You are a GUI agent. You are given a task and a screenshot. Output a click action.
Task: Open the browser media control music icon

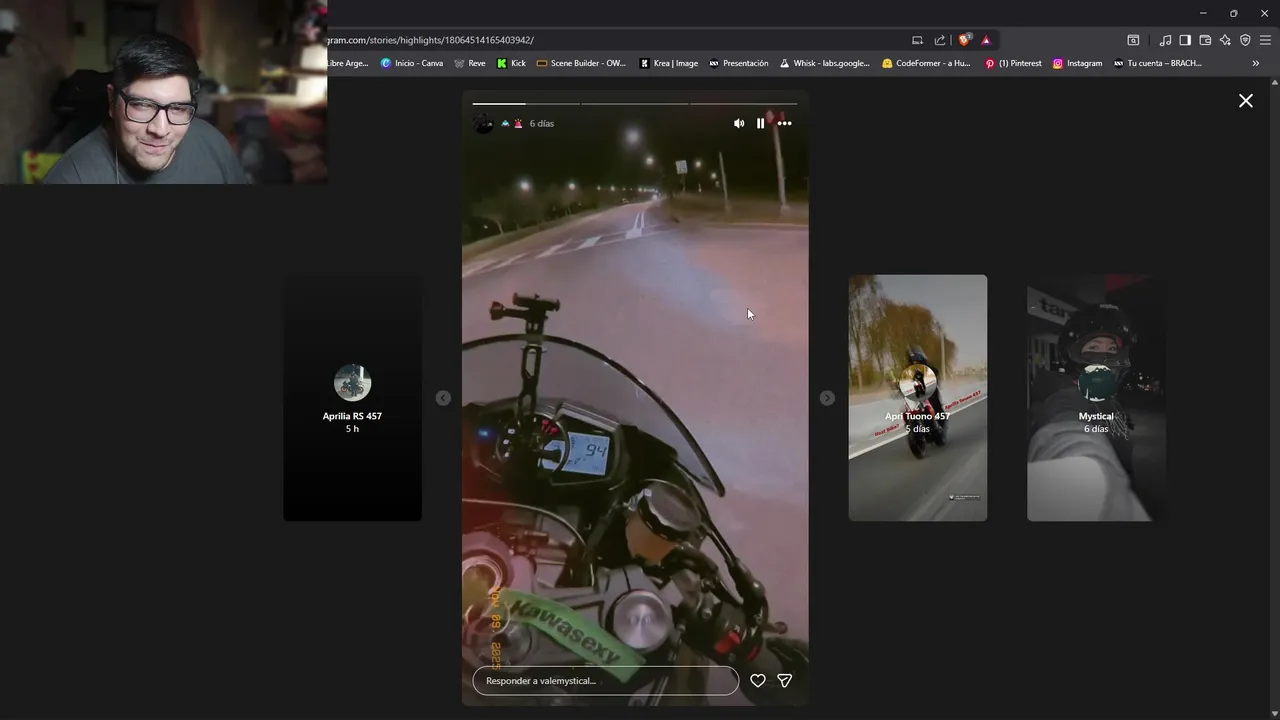1165,40
